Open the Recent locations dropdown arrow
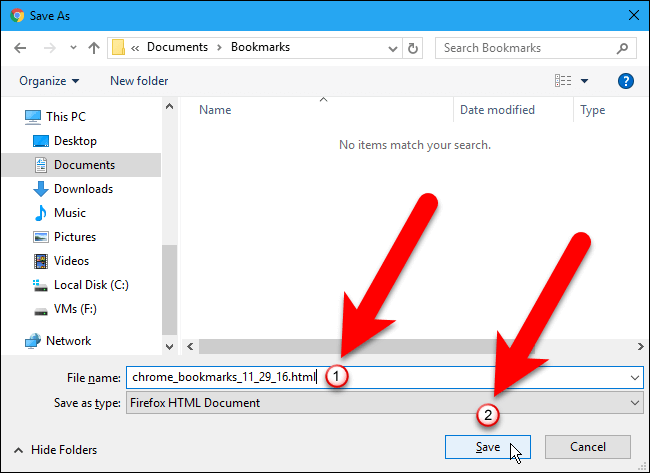This screenshot has height=473, width=650. [x=73, y=48]
